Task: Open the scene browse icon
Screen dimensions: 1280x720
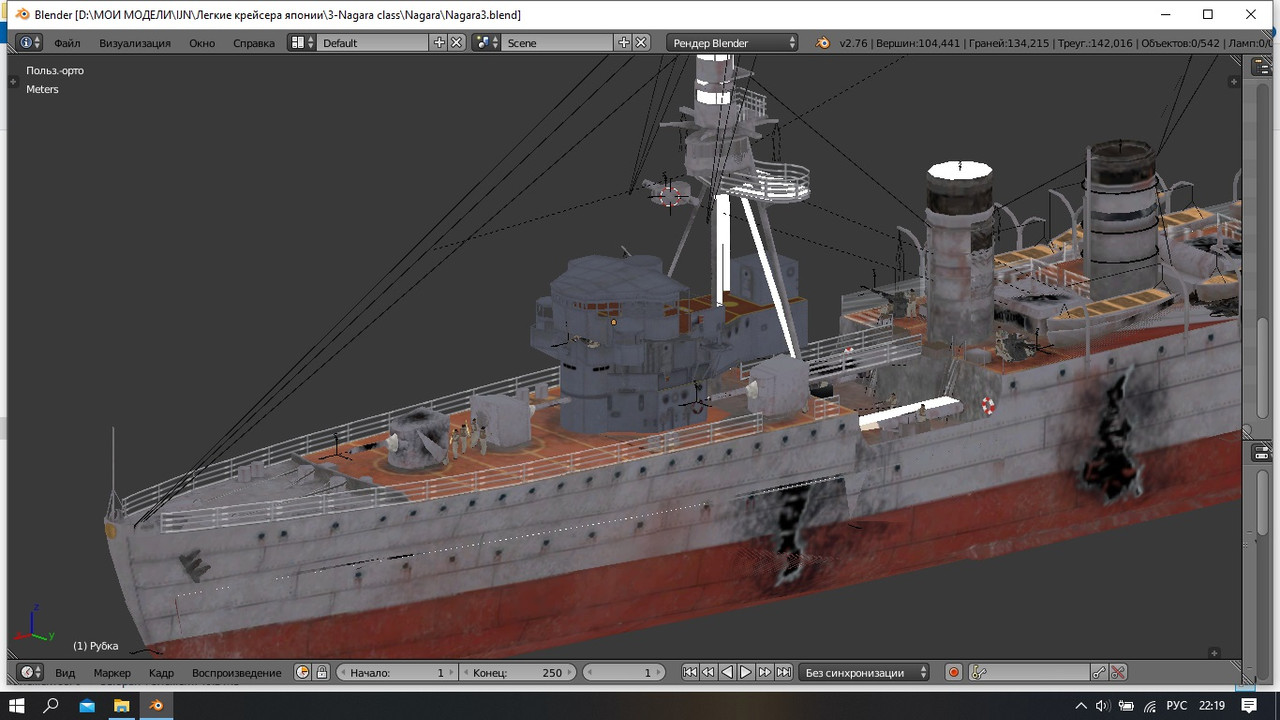Action: coord(486,43)
